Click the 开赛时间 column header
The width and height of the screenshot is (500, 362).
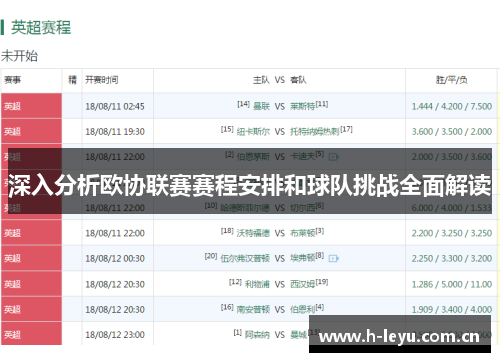click(102, 80)
